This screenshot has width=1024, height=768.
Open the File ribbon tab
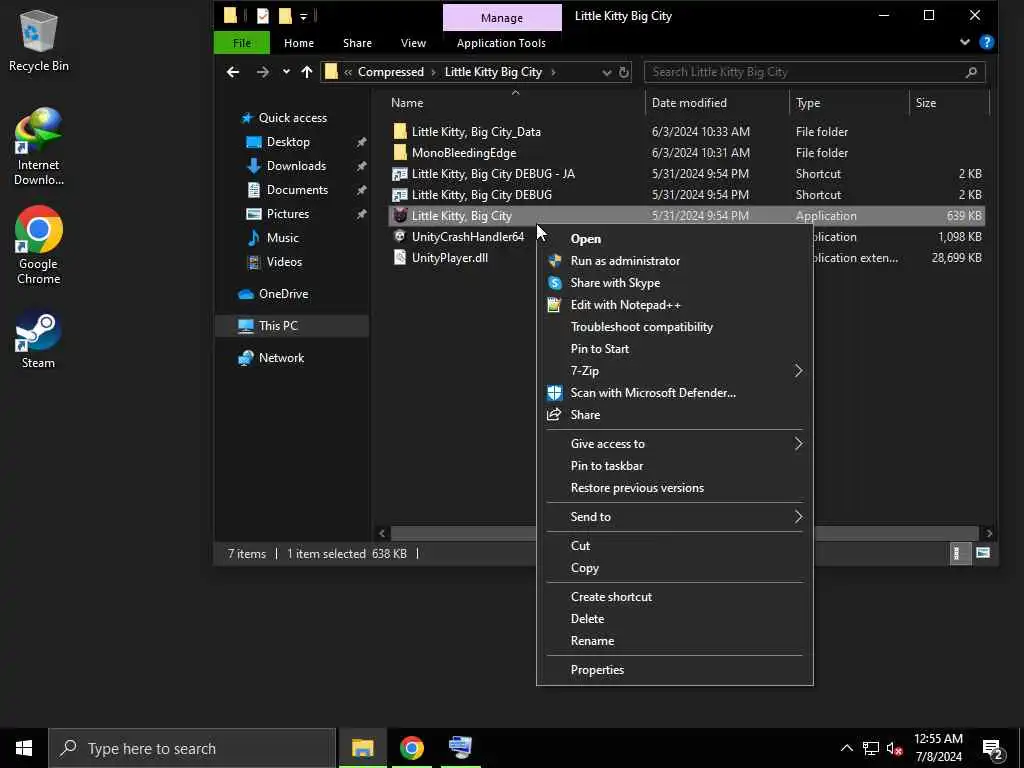[x=242, y=43]
